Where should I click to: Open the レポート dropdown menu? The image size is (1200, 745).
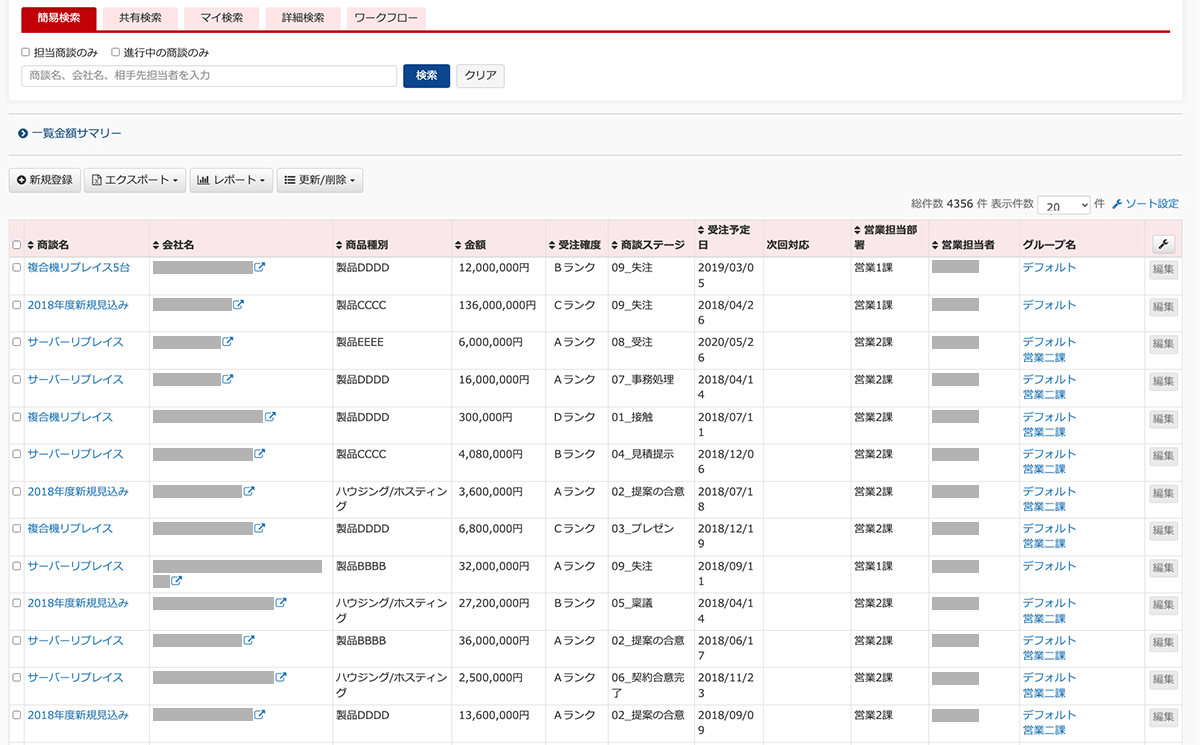pyautogui.click(x=231, y=180)
